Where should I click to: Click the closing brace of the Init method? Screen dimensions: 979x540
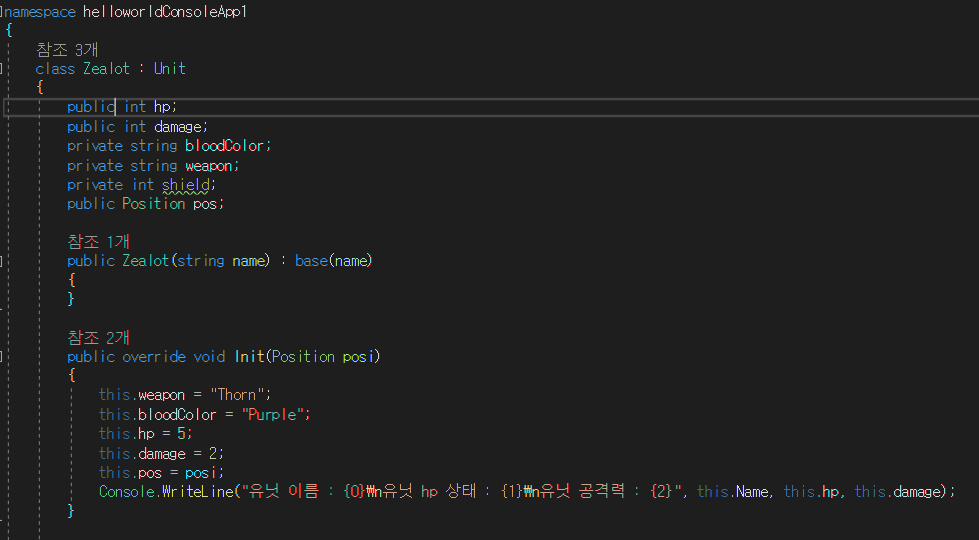pos(71,511)
